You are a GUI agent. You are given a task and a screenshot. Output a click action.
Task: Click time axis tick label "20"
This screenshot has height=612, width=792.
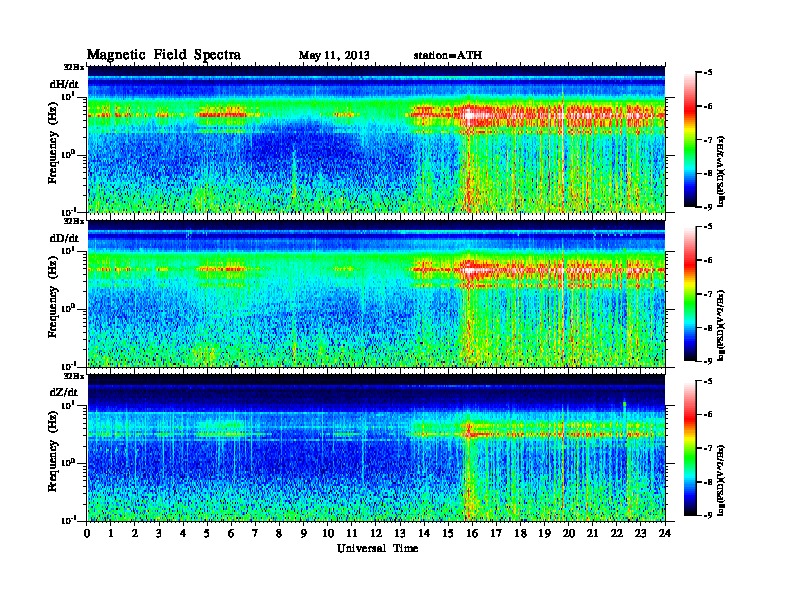click(569, 533)
